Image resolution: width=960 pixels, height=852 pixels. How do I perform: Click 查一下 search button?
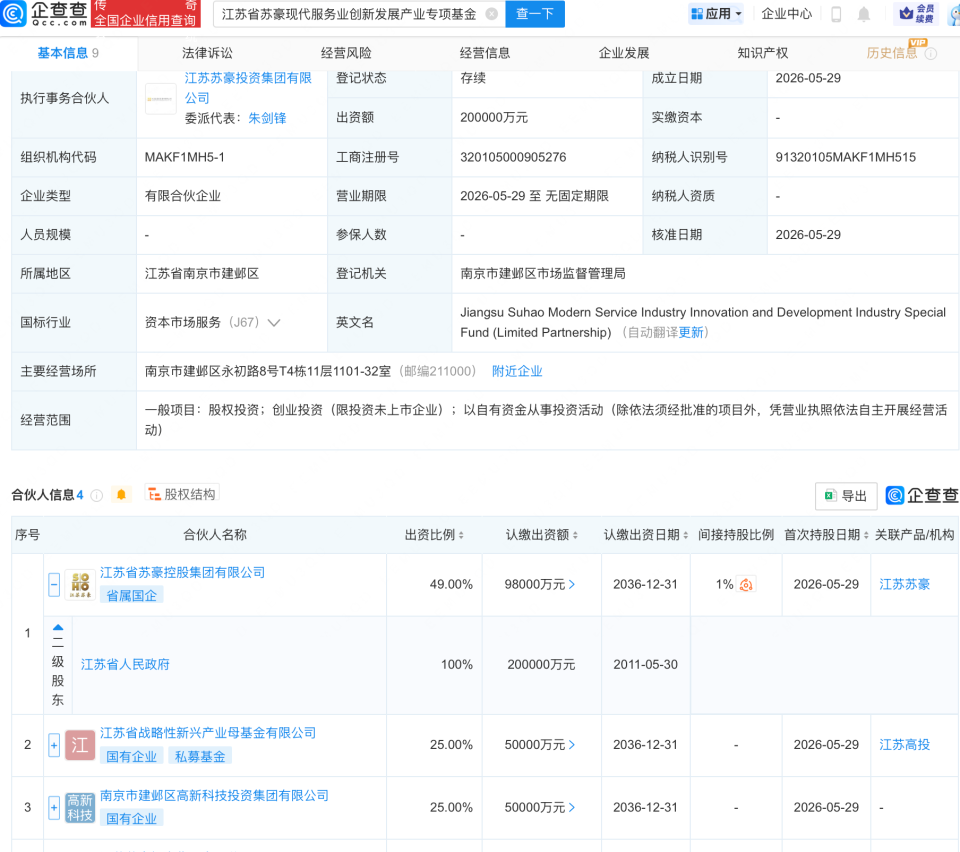coord(534,13)
